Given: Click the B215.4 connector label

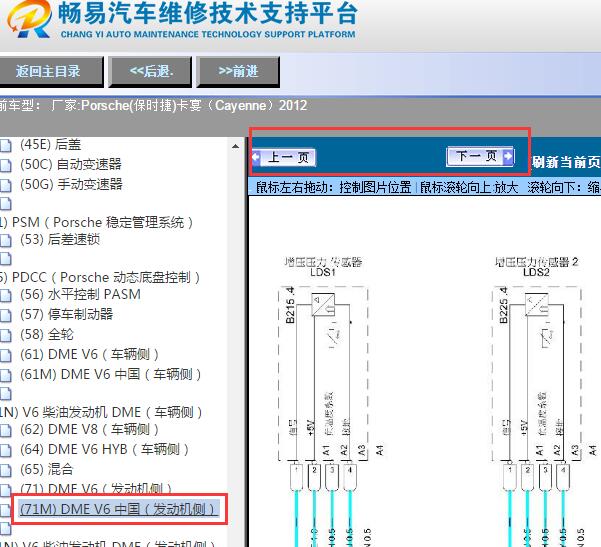Looking at the screenshot, I should coord(290,305).
